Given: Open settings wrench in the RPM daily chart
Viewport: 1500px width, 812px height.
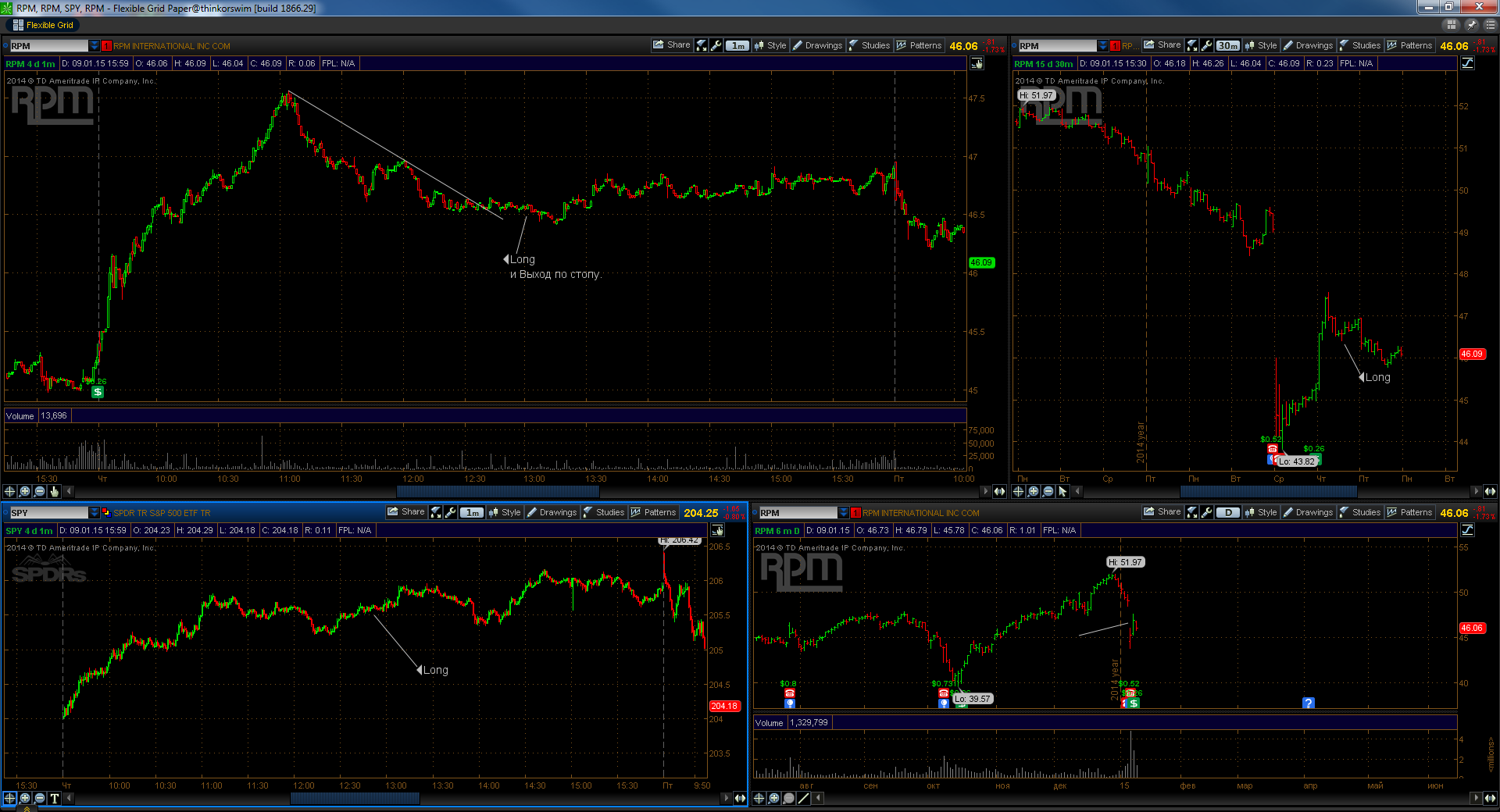Looking at the screenshot, I should tap(1207, 512).
